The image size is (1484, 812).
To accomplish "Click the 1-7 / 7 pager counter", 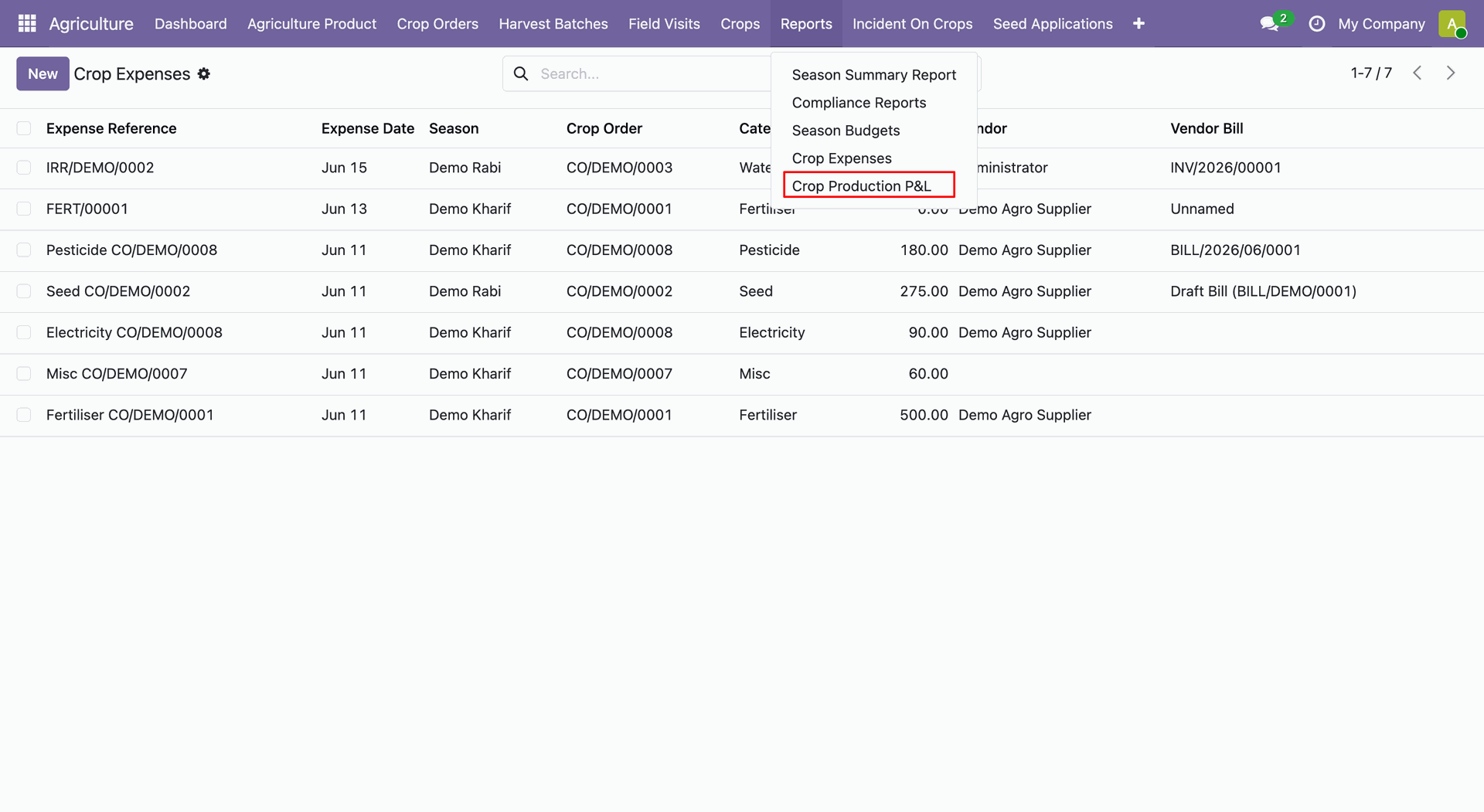I will pos(1371,73).
